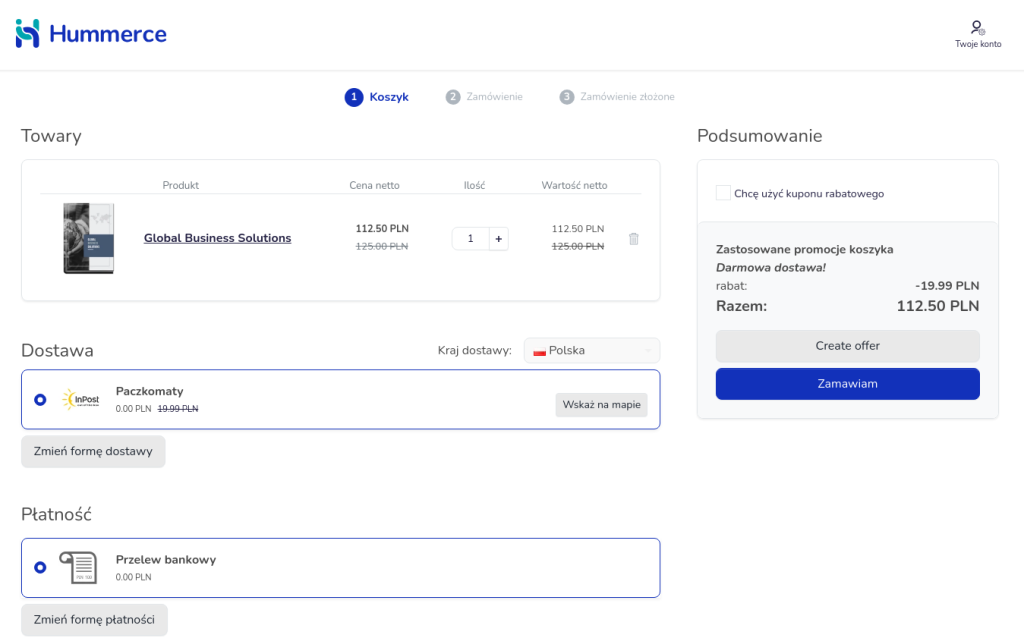Delete Global Business Solutions with trash icon
The image size is (1024, 638).
(x=633, y=239)
